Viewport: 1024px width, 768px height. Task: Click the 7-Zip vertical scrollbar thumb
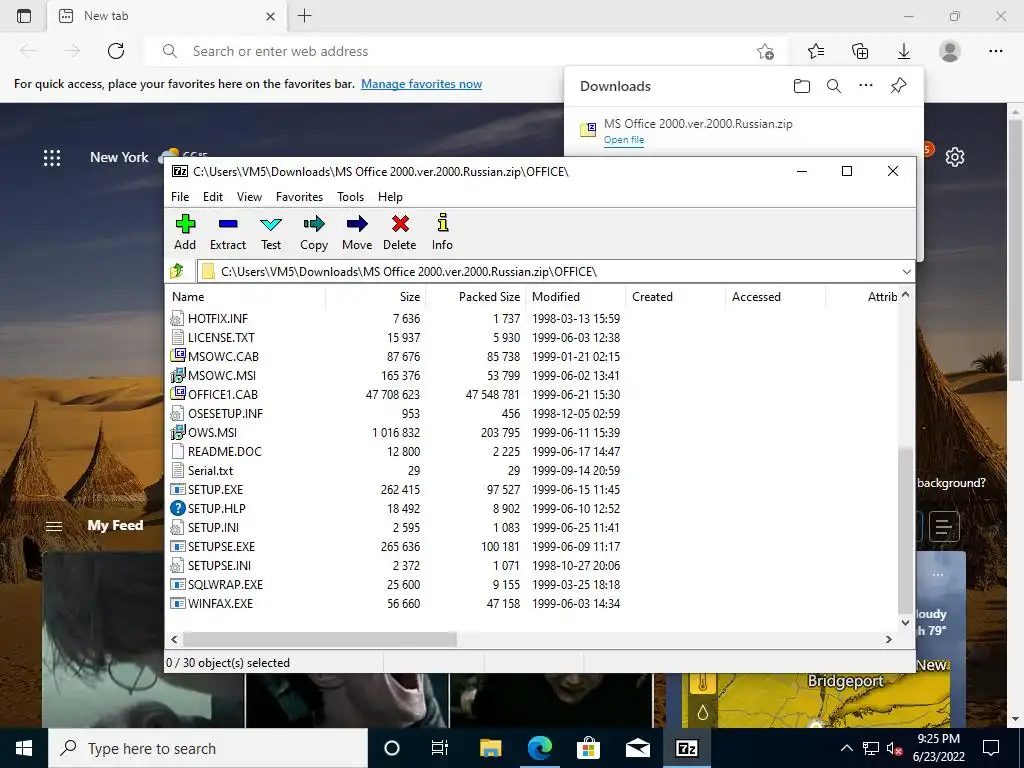[x=905, y=530]
